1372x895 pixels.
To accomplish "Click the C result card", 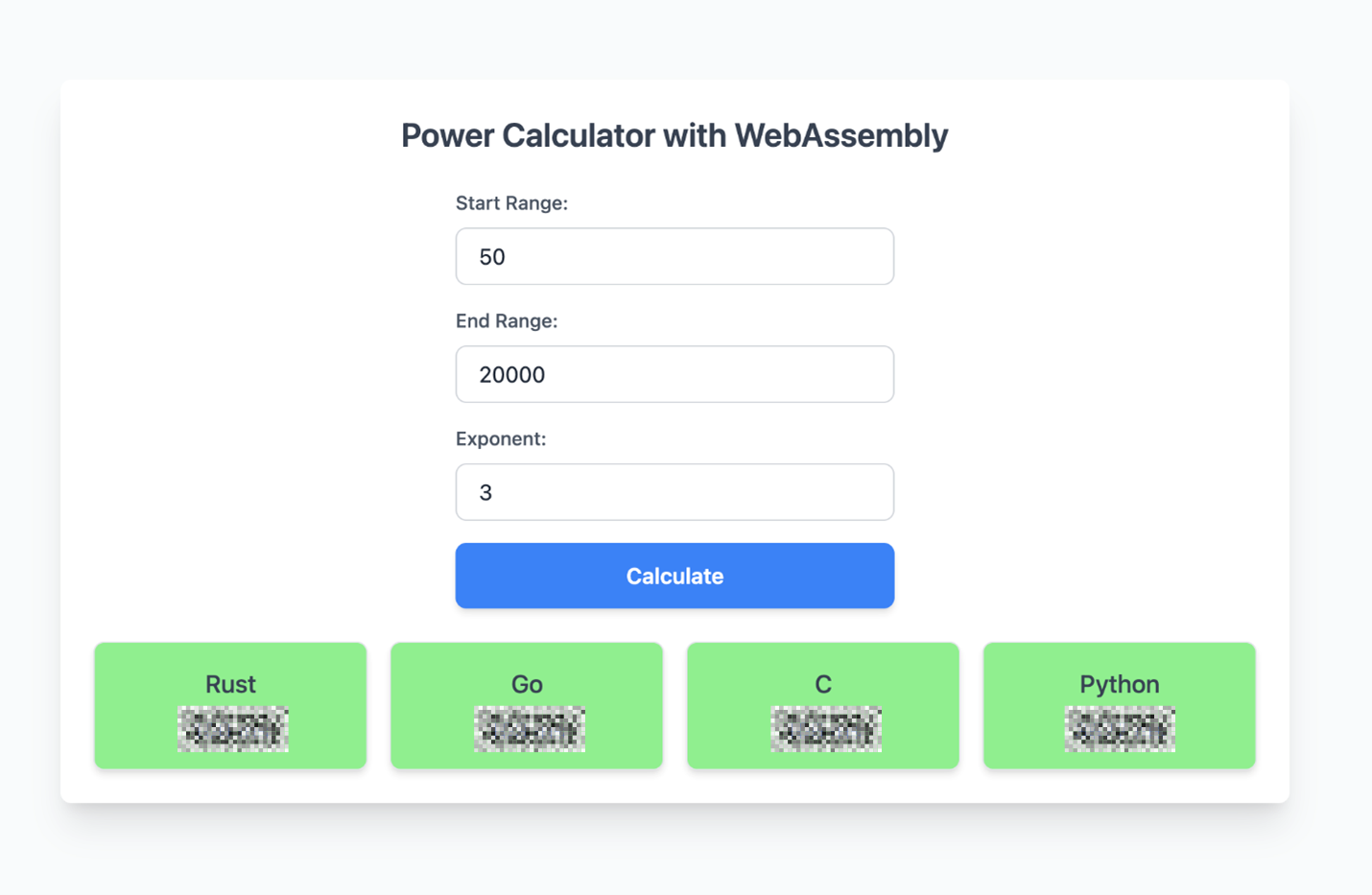I will coord(822,705).
